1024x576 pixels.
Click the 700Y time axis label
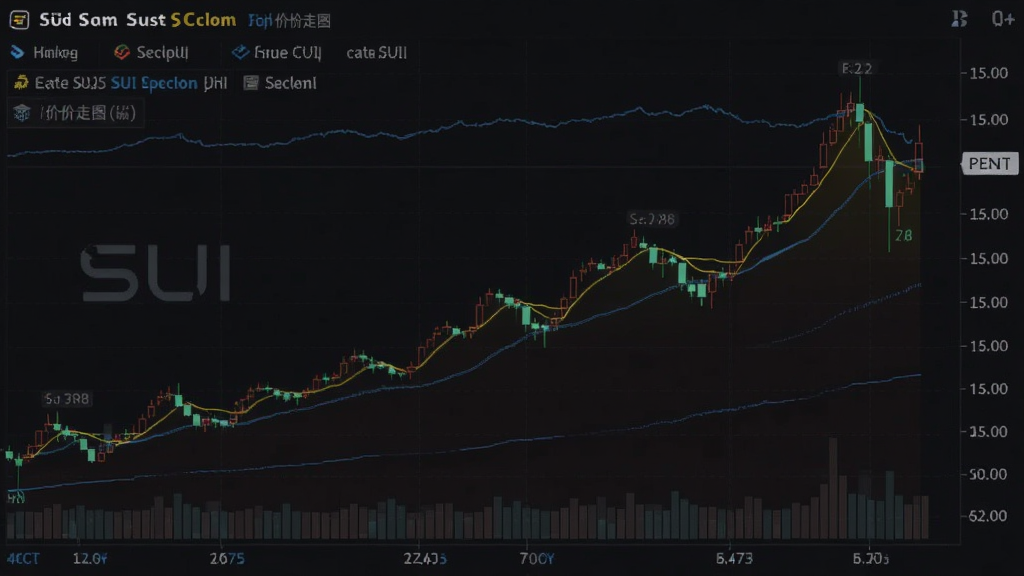coord(537,559)
